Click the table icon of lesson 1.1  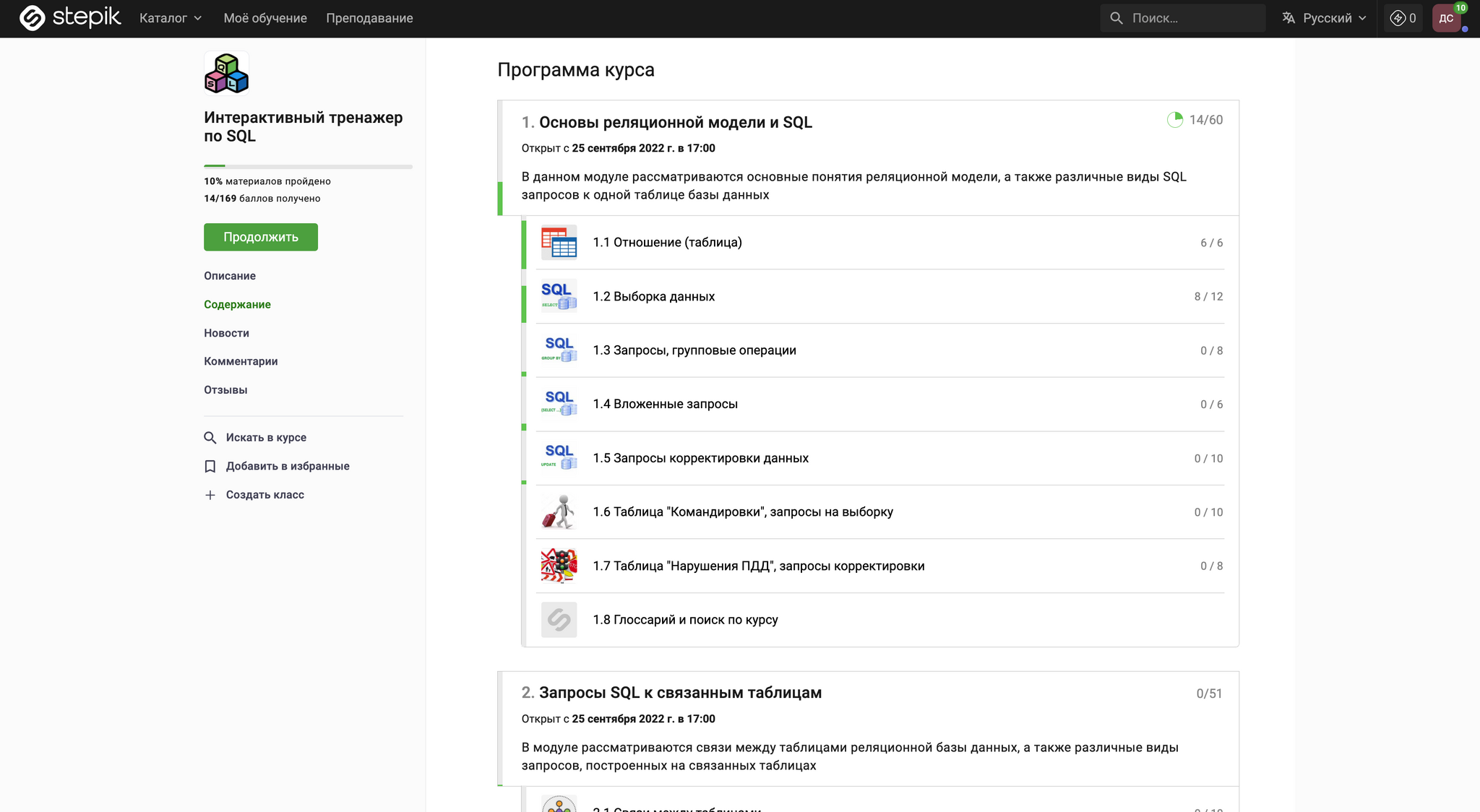coord(559,242)
